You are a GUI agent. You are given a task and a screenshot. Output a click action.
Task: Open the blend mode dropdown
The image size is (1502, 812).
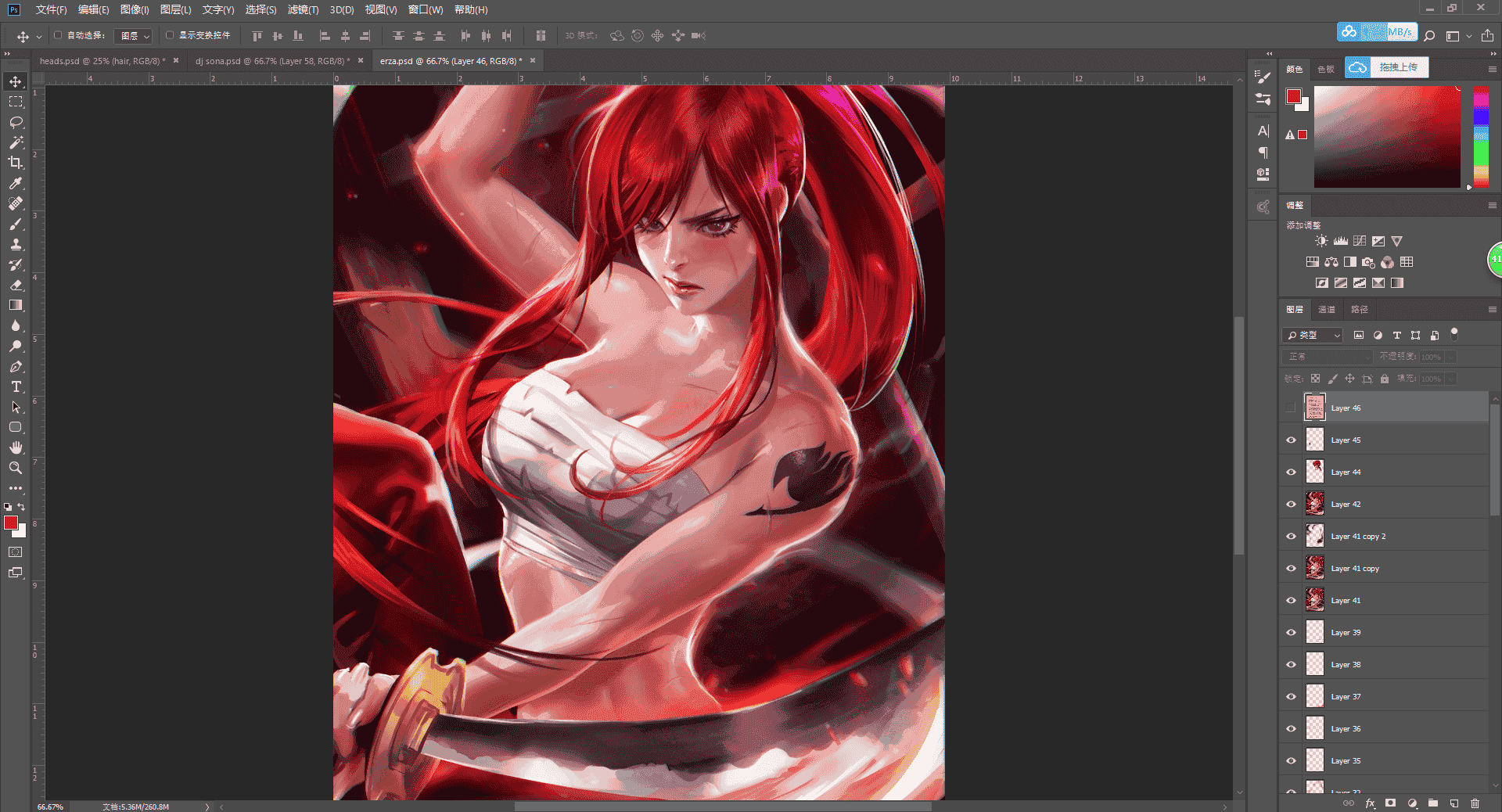coord(1328,357)
